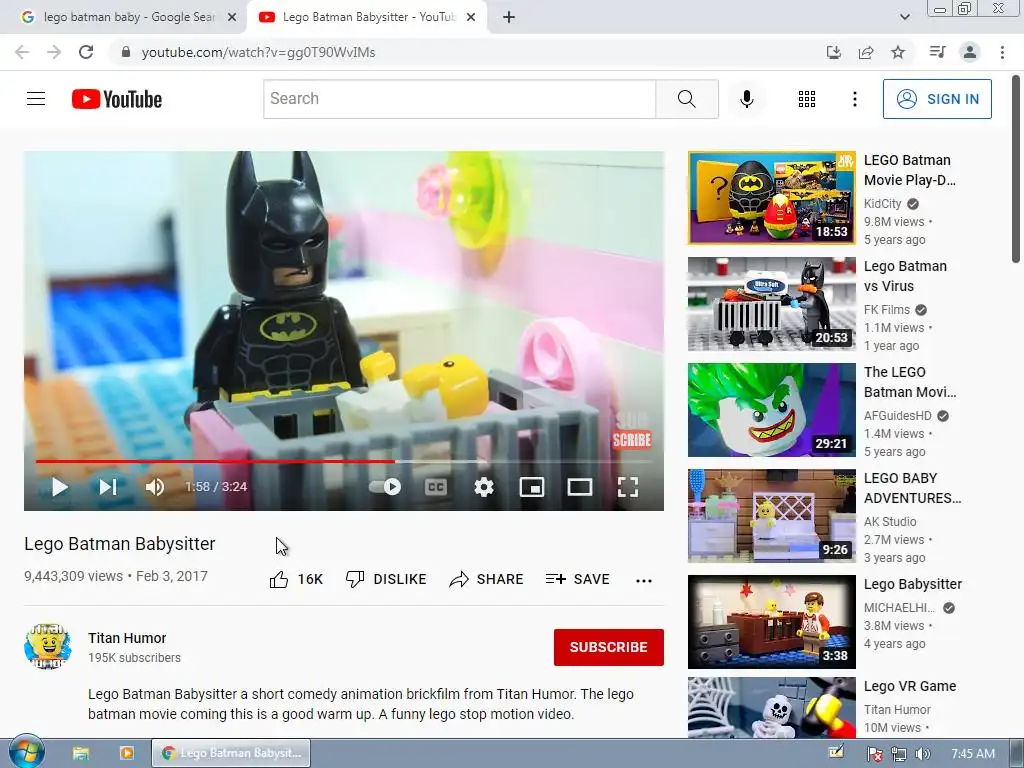The height and width of the screenshot is (768, 1024).
Task: Open LEGO BABY ADVENTURES video title
Action: (x=912, y=488)
